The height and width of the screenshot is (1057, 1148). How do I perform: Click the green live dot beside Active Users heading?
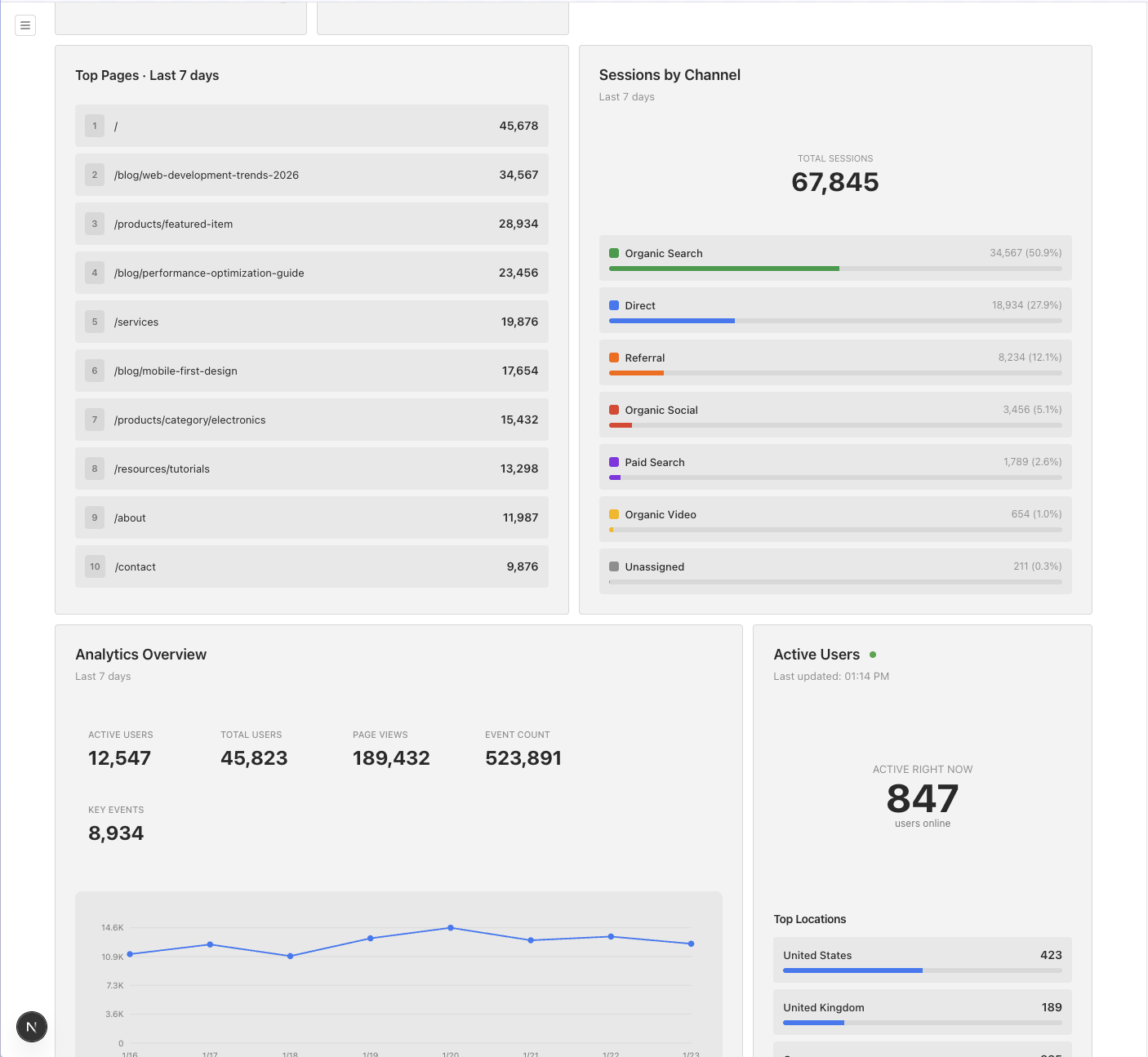pyautogui.click(x=873, y=655)
